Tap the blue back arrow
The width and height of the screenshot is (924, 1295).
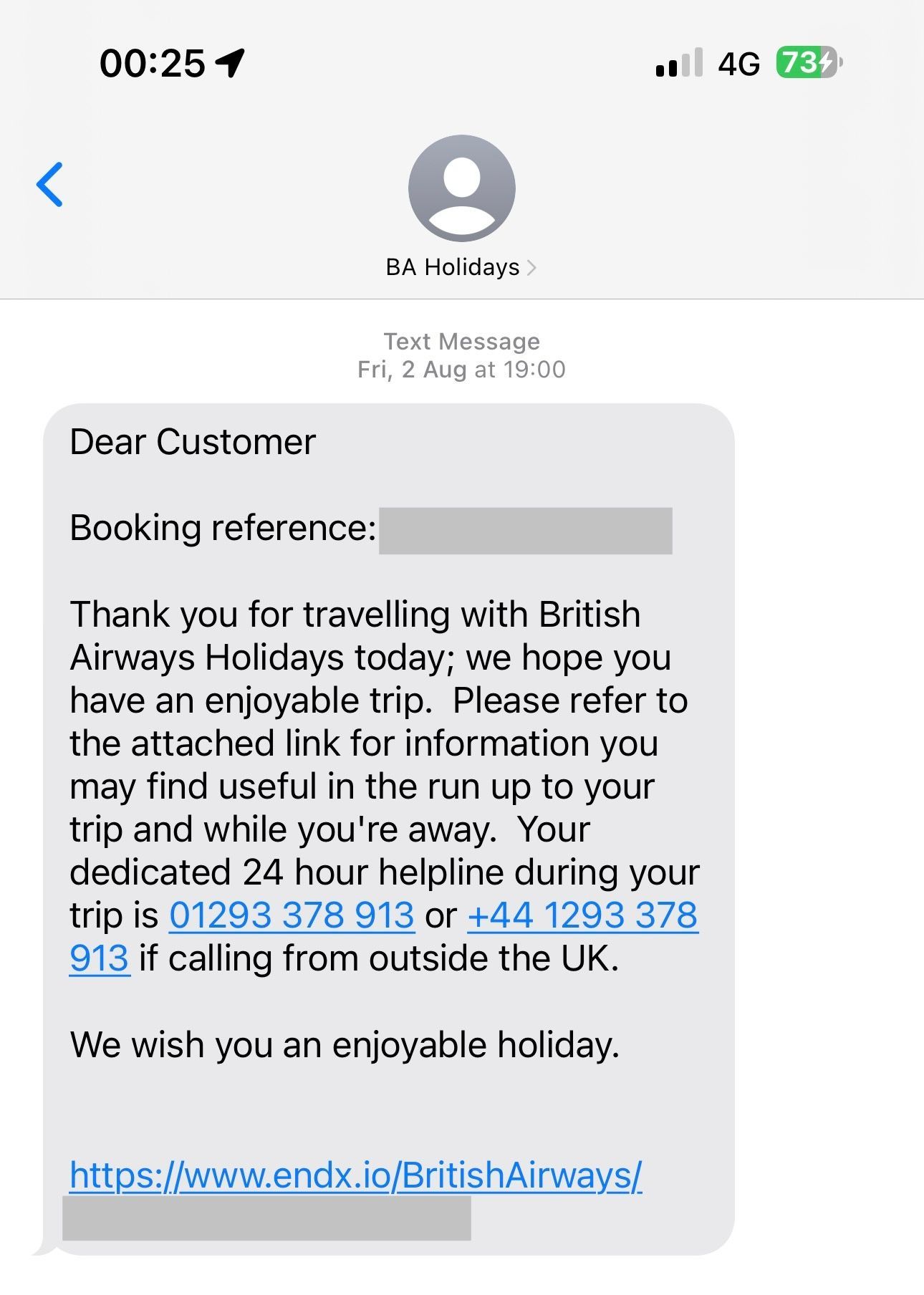[x=50, y=185]
